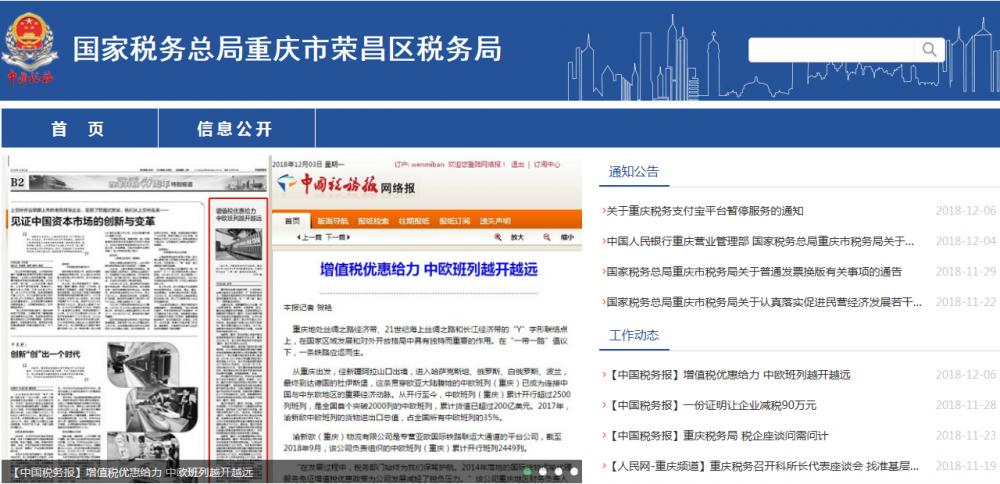
Task: Open the 工作动态 section heading
Action: point(634,335)
